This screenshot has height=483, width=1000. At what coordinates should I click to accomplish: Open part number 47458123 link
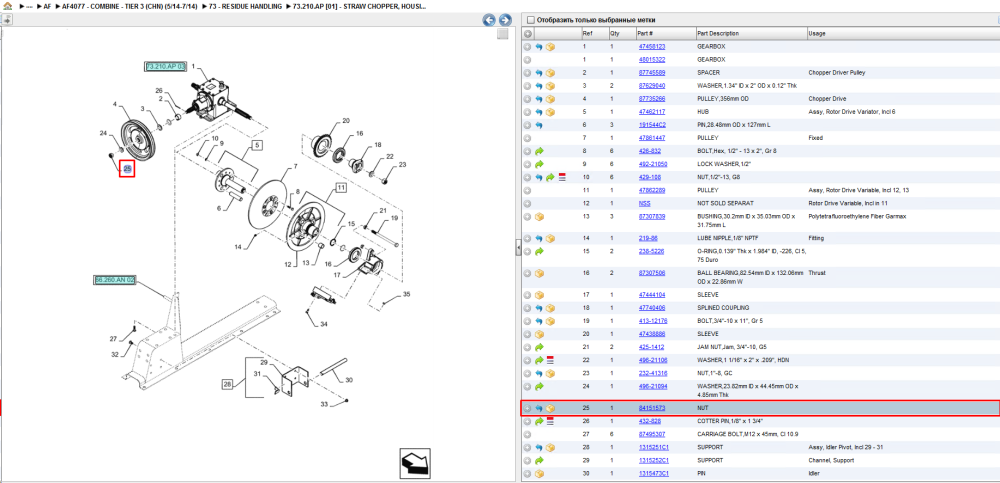[652, 47]
